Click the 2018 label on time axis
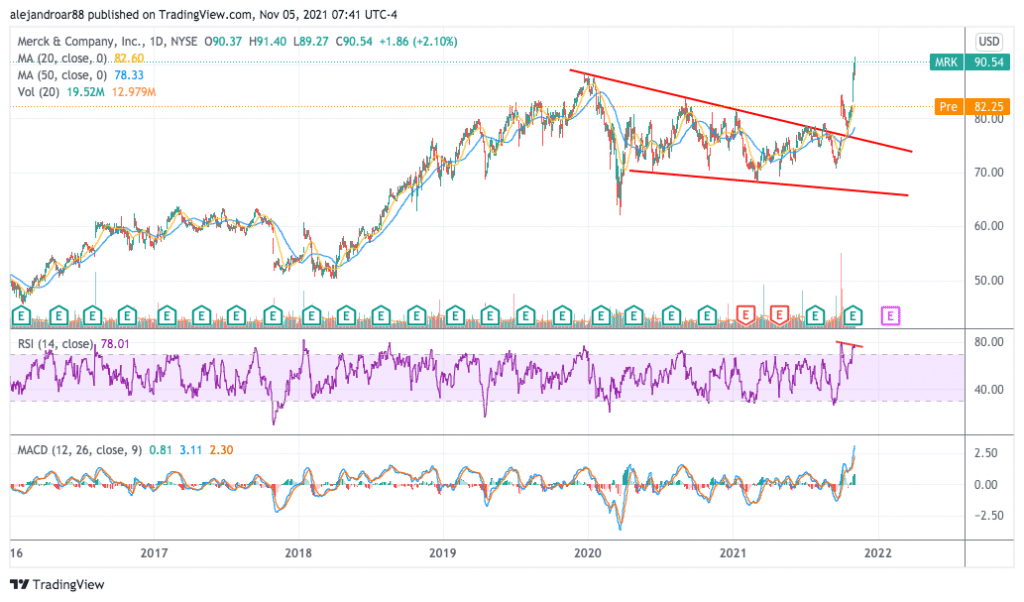Screen dimensions: 1024x602 click(x=298, y=553)
